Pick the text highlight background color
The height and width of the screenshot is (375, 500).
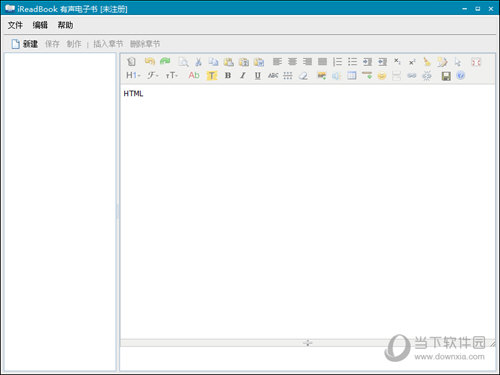click(x=212, y=76)
